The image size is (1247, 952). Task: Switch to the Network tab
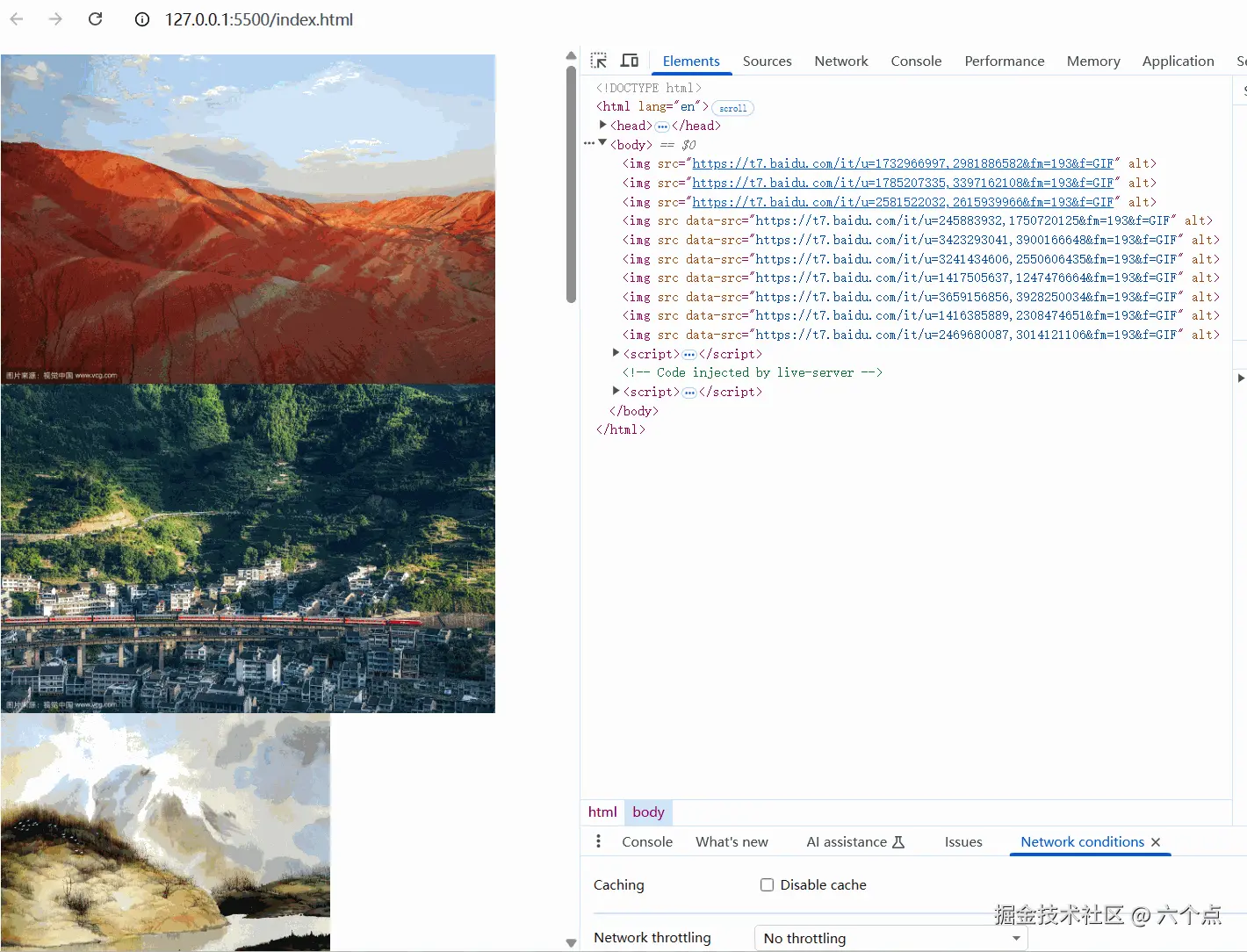pyautogui.click(x=840, y=61)
